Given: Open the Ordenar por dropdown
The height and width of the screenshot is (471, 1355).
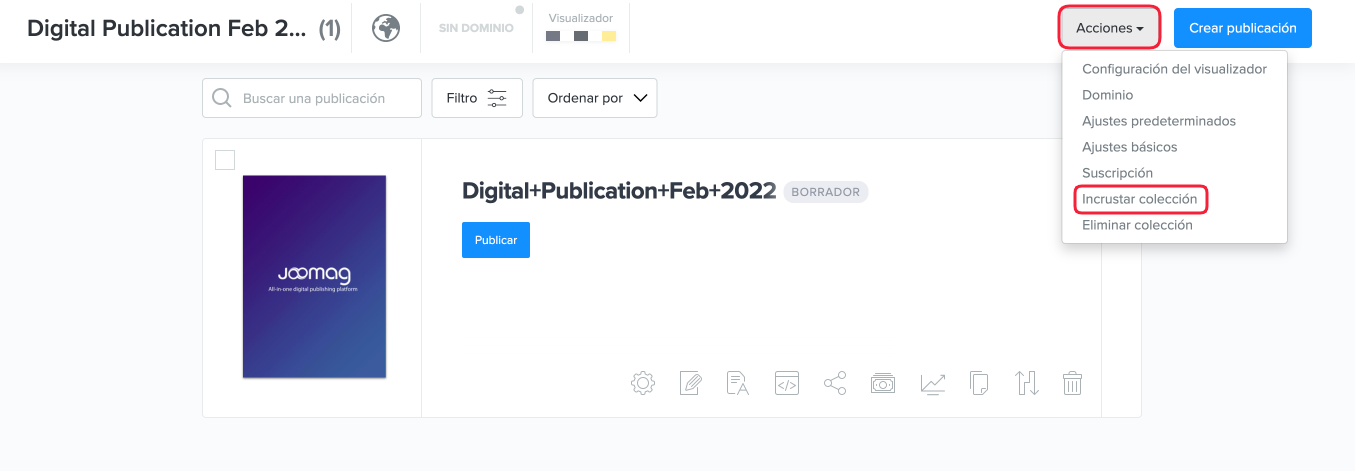Looking at the screenshot, I should click(x=595, y=98).
